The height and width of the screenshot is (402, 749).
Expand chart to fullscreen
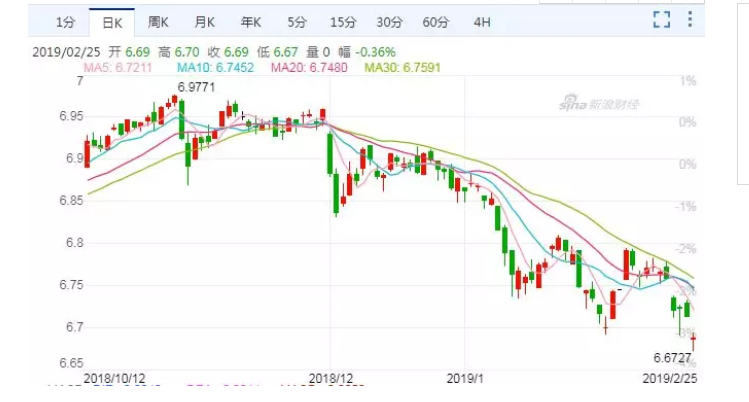[x=661, y=19]
